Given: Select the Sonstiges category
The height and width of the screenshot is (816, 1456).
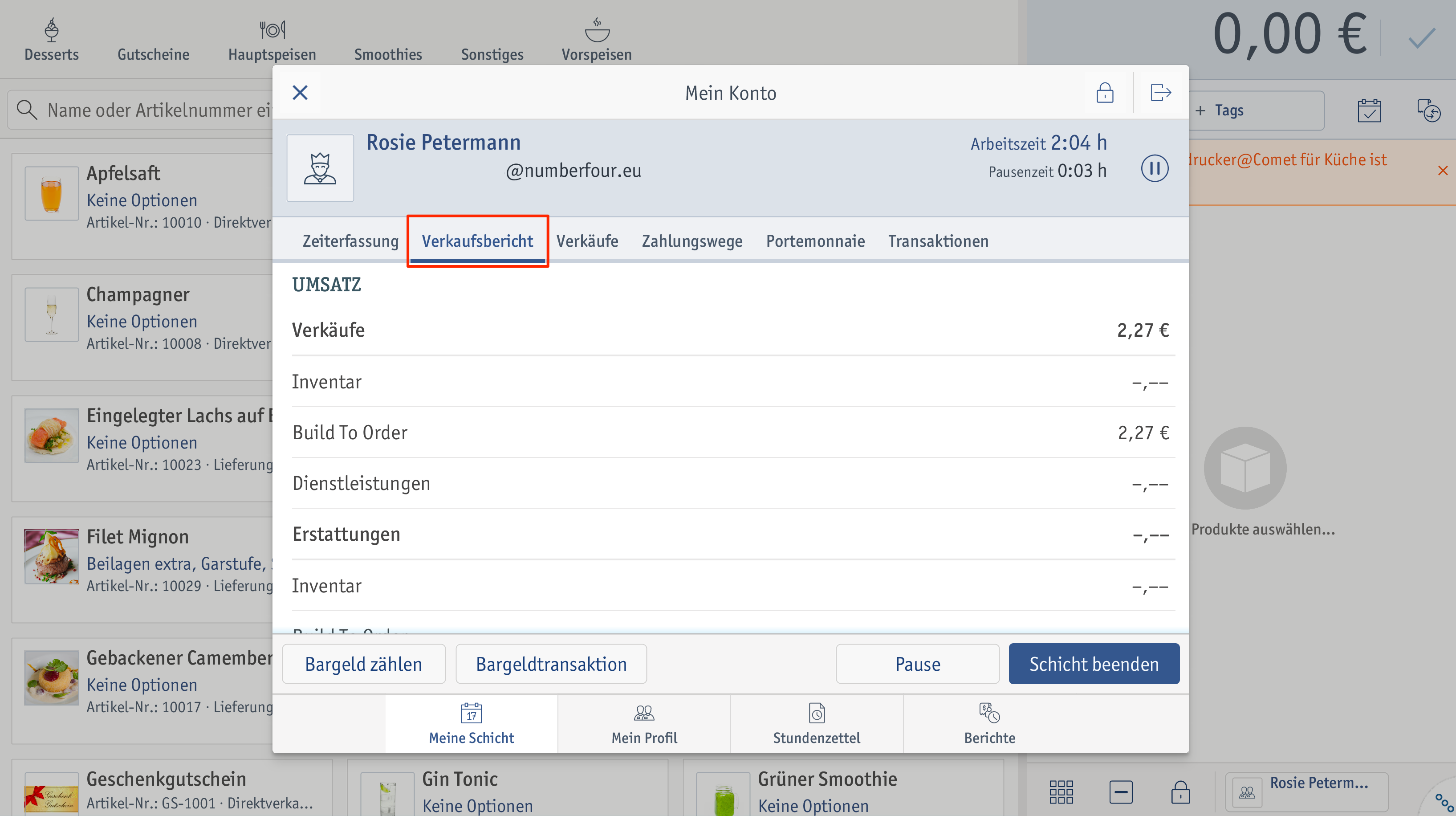Looking at the screenshot, I should point(492,54).
